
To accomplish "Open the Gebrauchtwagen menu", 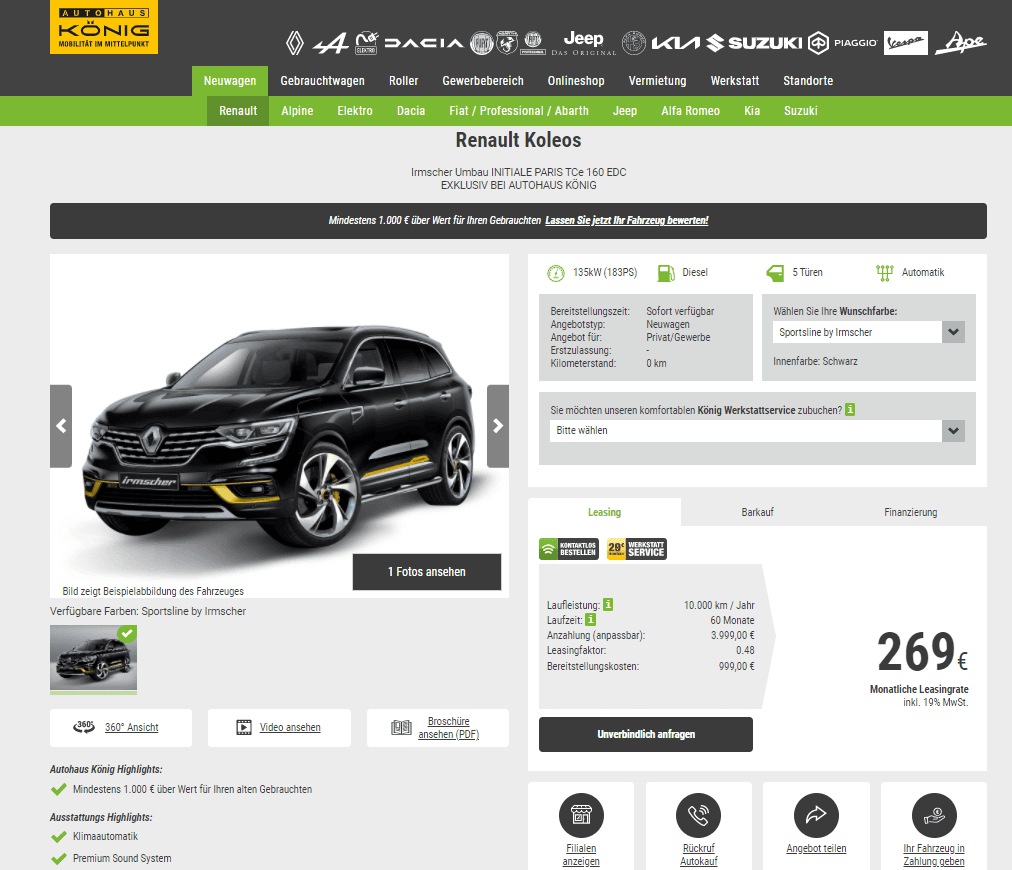I will (x=322, y=81).
